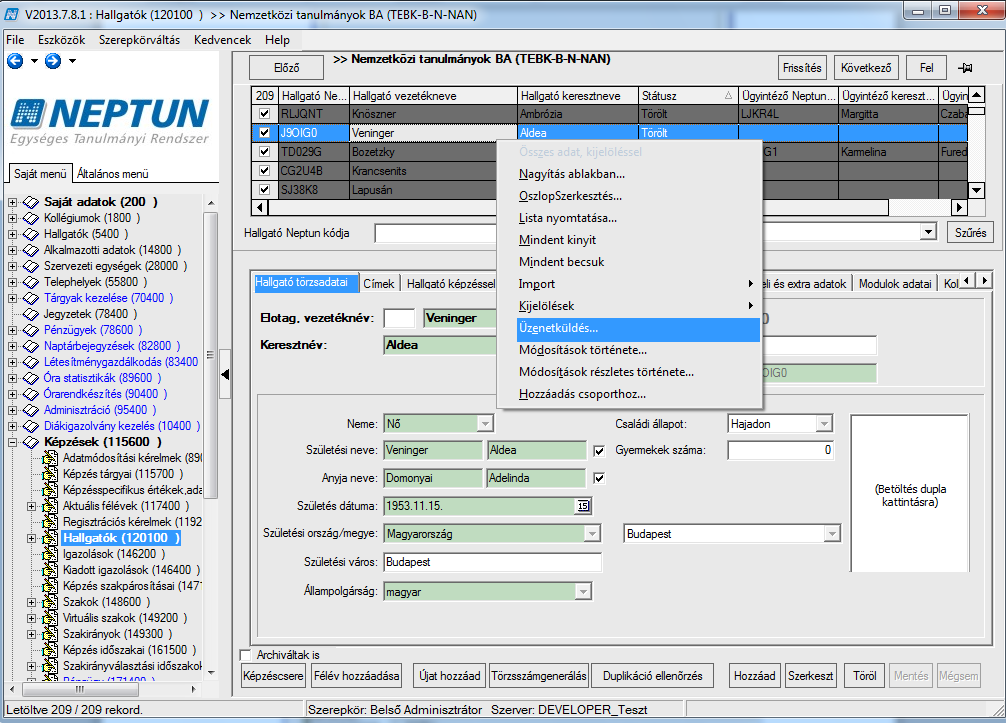This screenshot has height=723, width=1006.
Task: Click the Jegyzetek book icon
Action: click(x=31, y=314)
